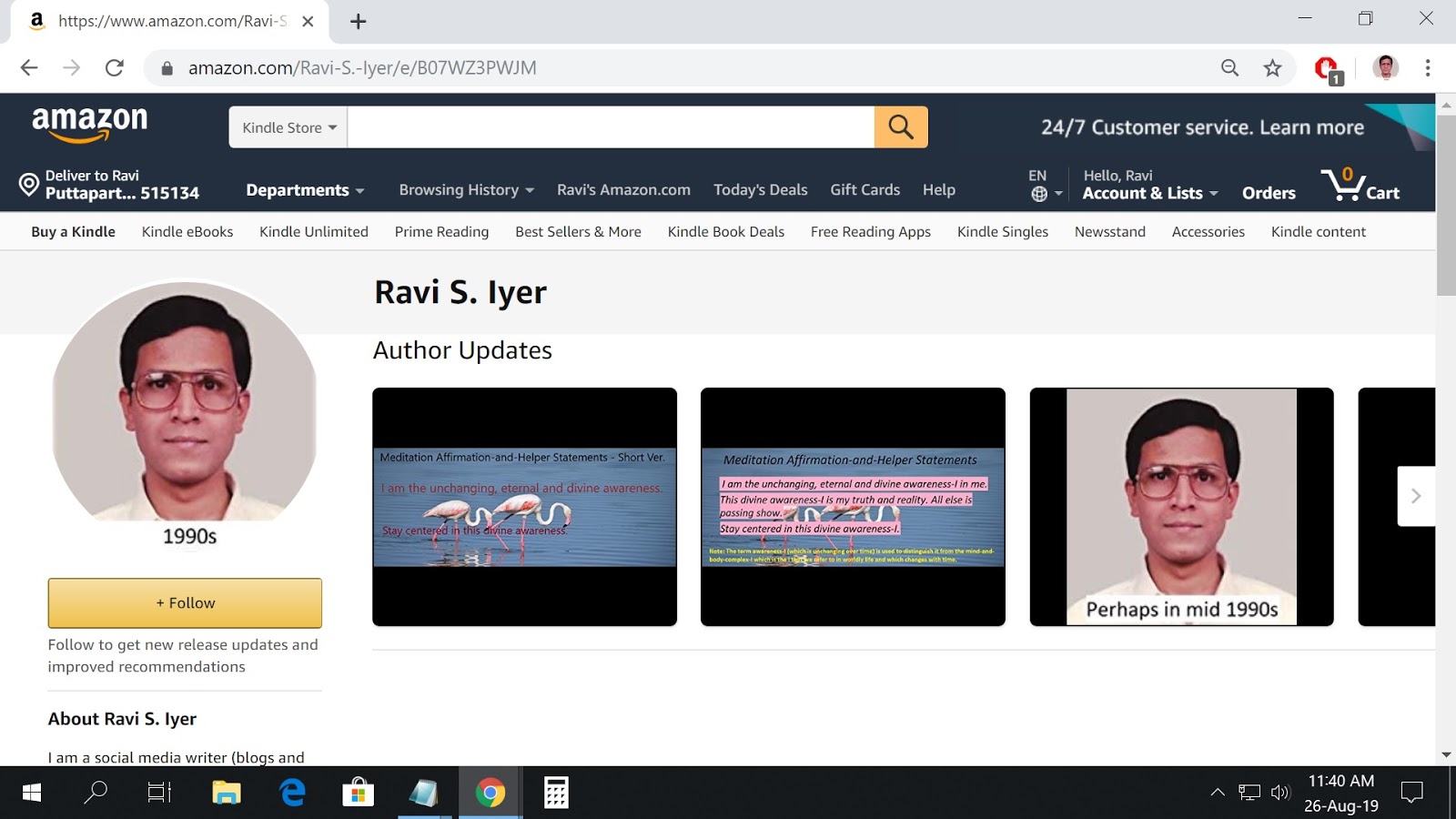Open Ravi's Amazon.com link
Screen dimensions: 1456x819
pos(624,190)
